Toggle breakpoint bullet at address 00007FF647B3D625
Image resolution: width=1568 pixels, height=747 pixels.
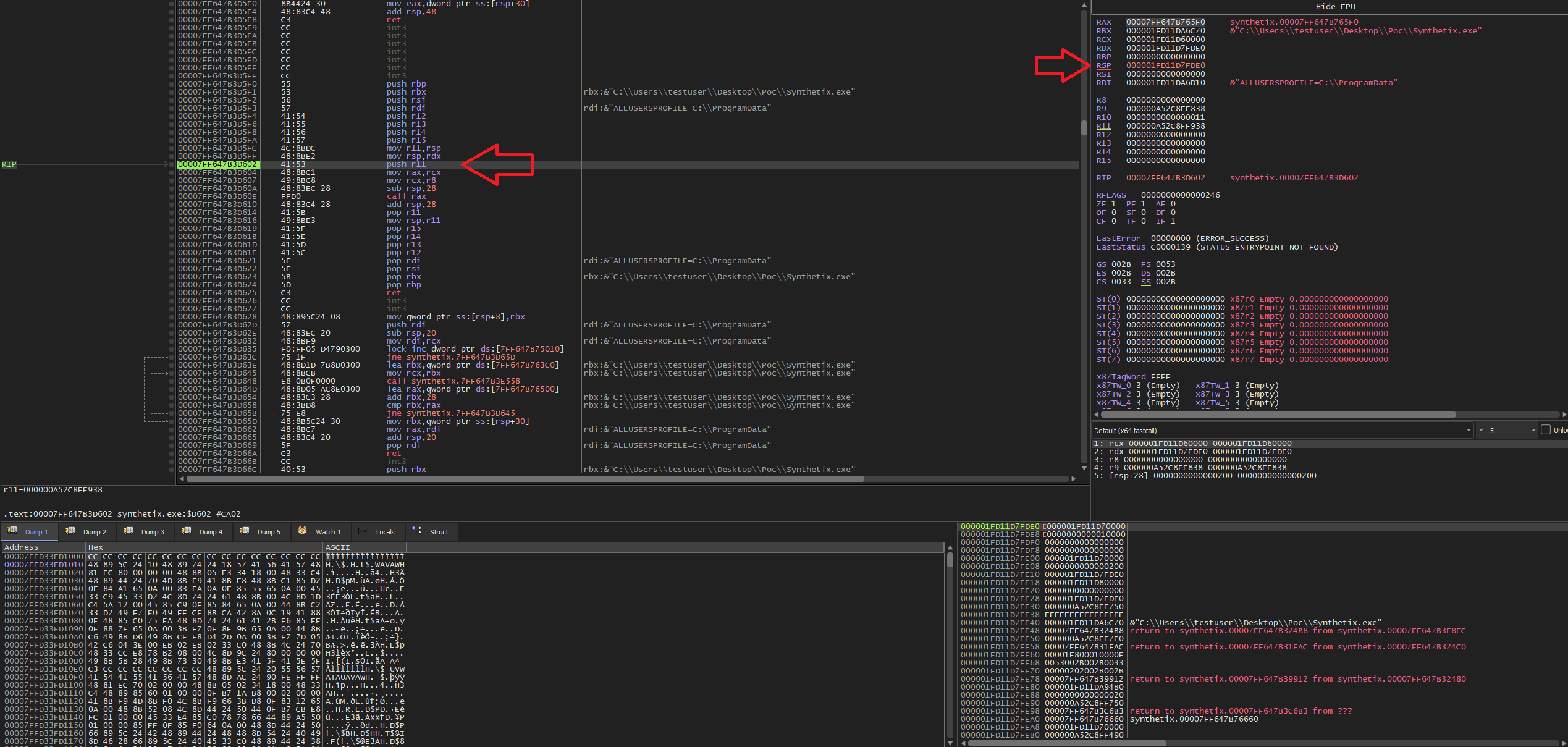[x=172, y=293]
